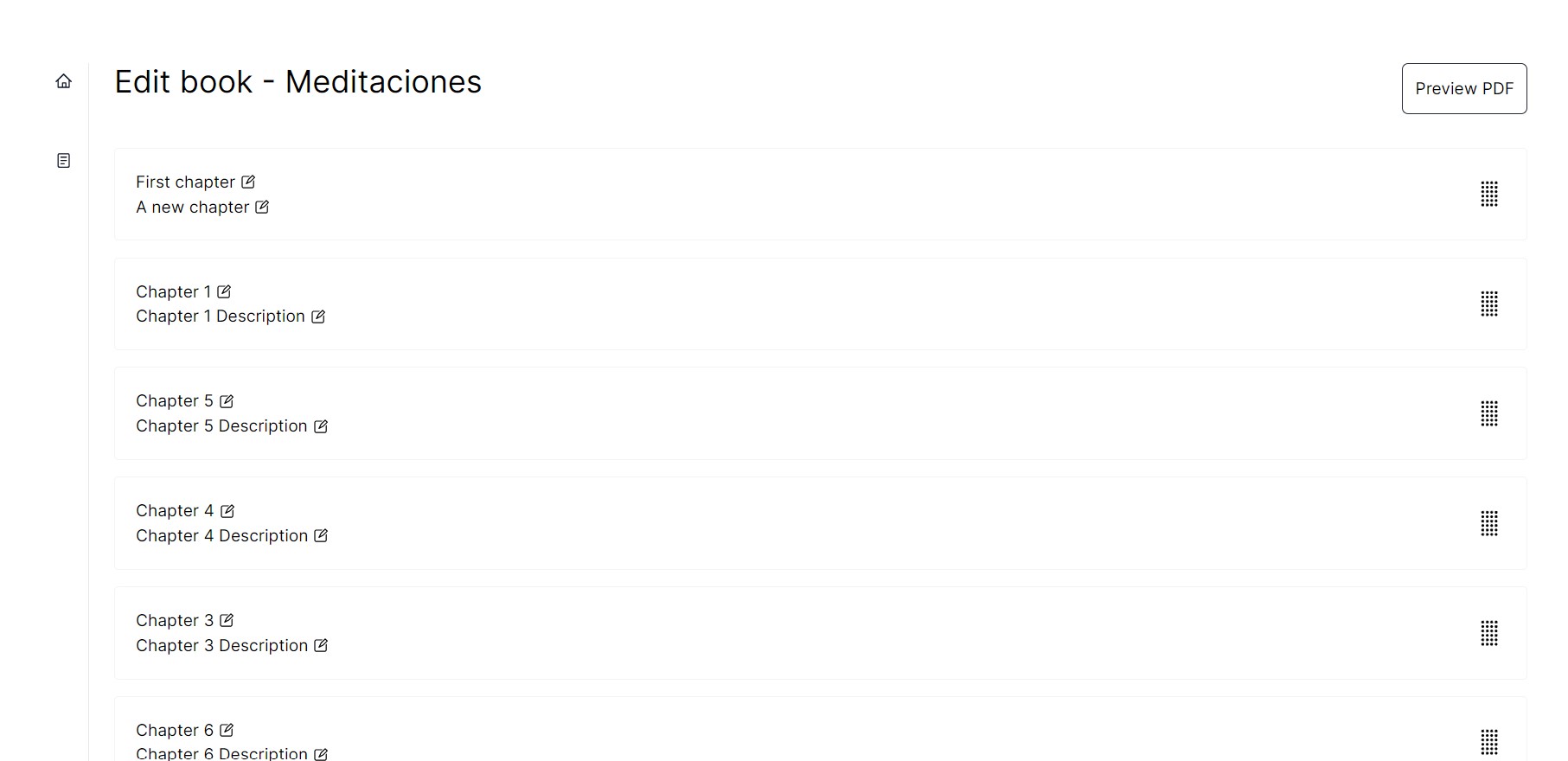Edit the Chapter 4 title
1568x761 pixels.
point(227,511)
